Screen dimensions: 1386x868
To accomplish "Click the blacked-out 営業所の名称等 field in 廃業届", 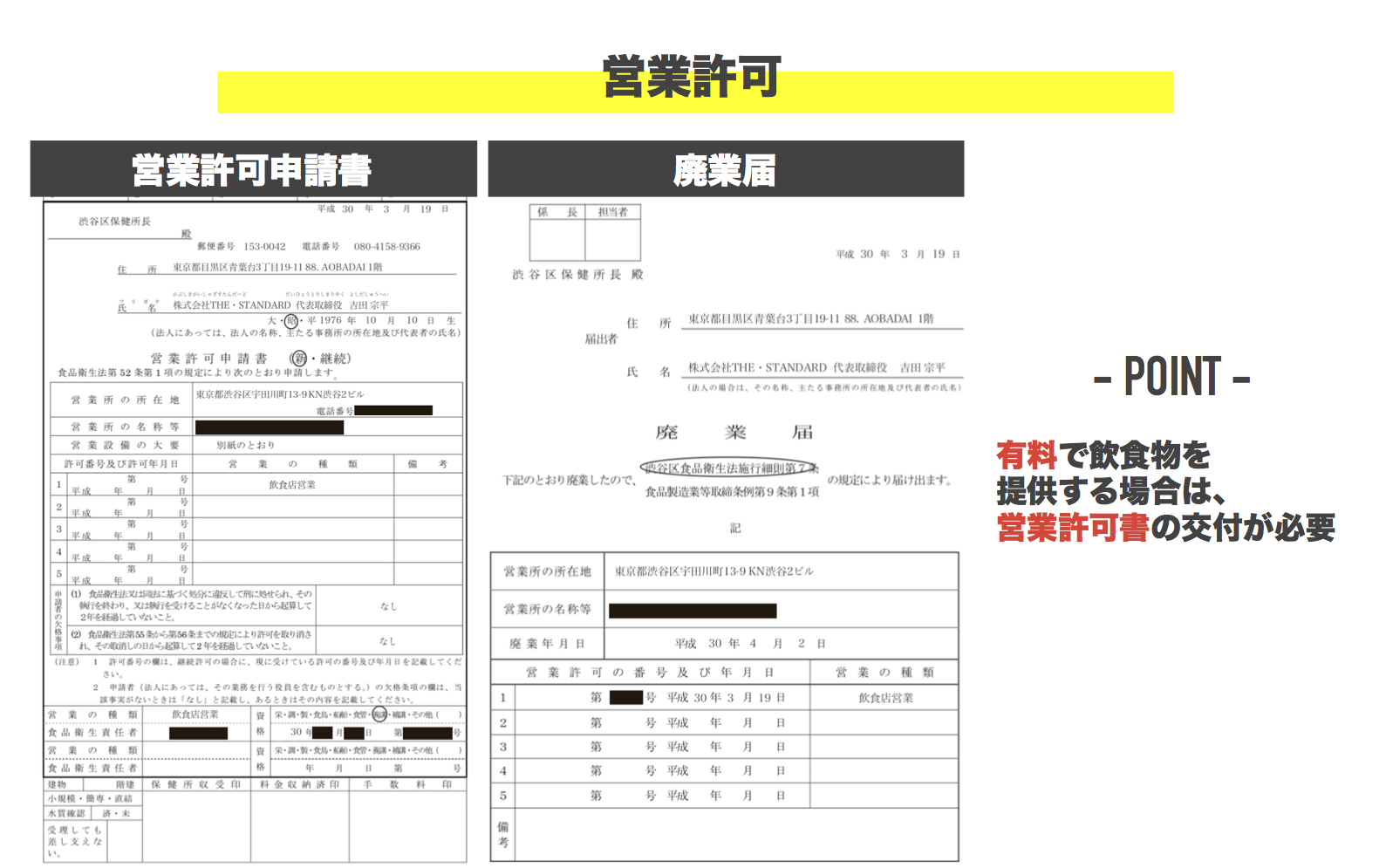I will pos(693,611).
